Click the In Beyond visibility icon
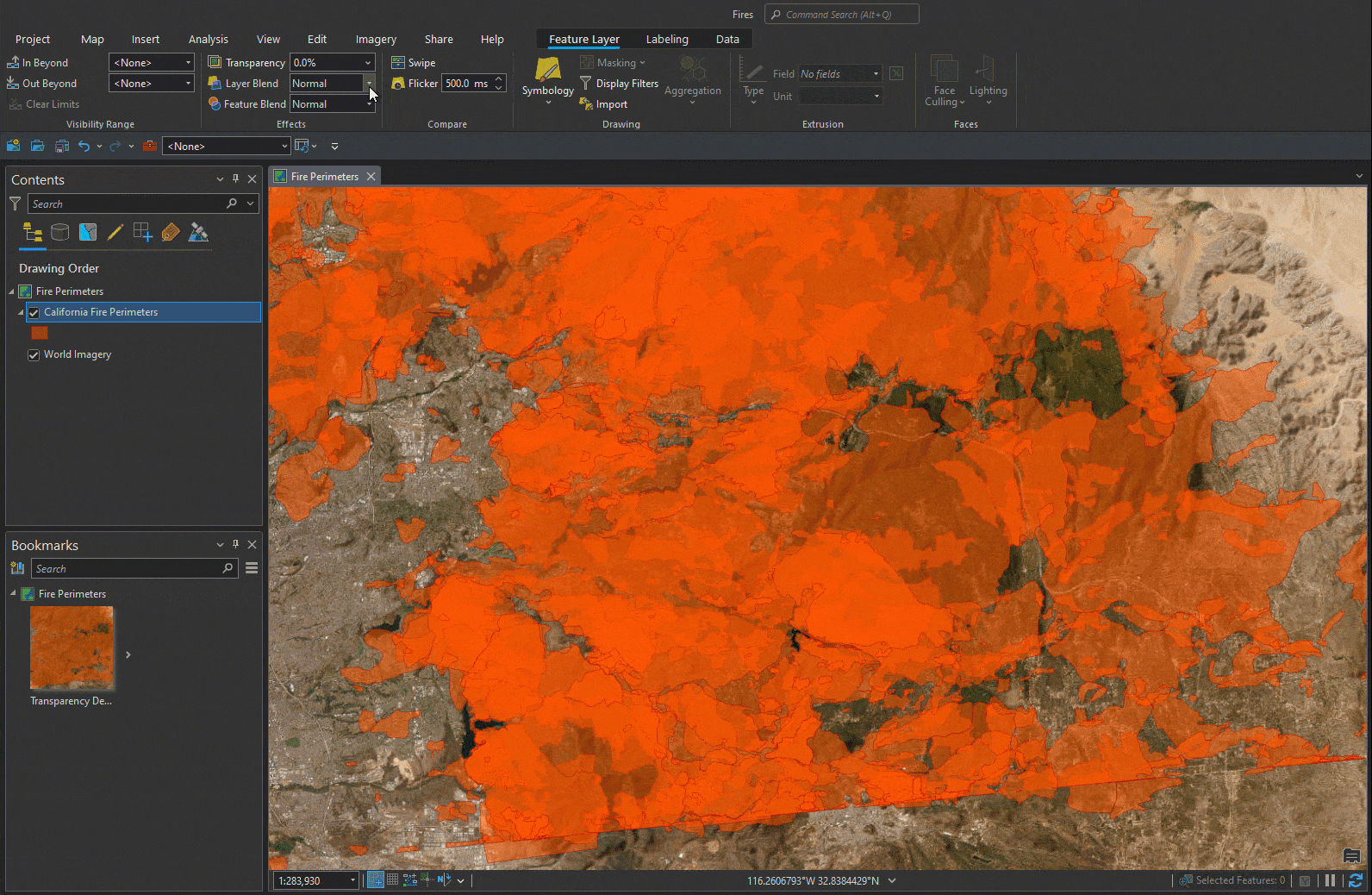Viewport: 1372px width, 895px height. 13,62
